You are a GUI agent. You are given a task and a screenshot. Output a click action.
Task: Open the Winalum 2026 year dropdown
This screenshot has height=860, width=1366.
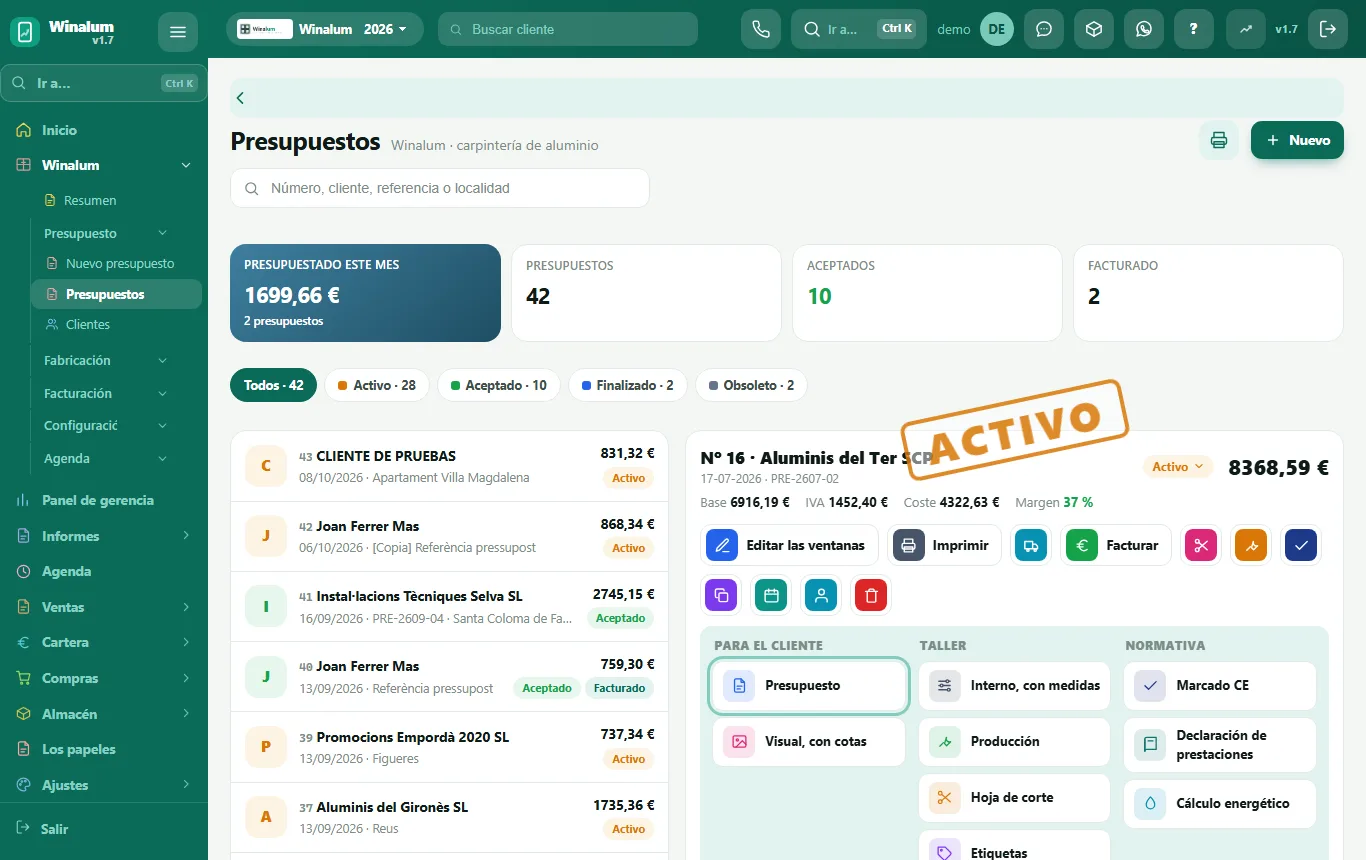[325, 29]
